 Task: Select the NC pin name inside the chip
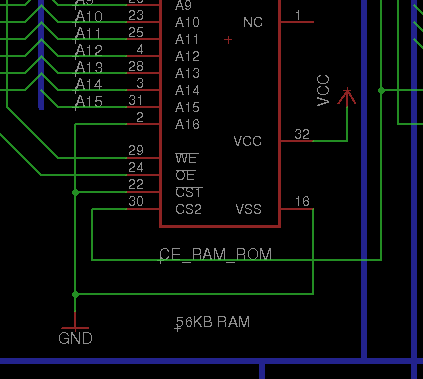(x=253, y=22)
